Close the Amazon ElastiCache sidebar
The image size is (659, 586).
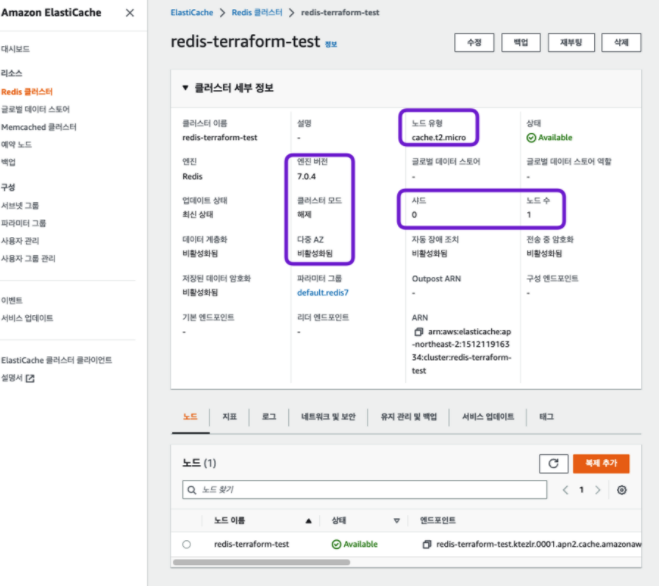tap(130, 13)
